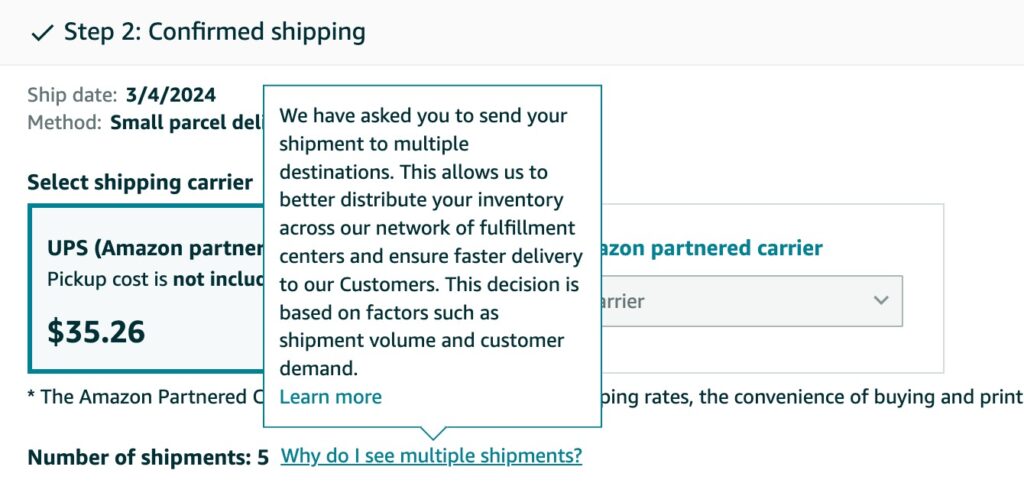Screen dimensions: 1024x483
Task: Click the Number of shipments: 5 text
Action: pyautogui.click(x=148, y=458)
